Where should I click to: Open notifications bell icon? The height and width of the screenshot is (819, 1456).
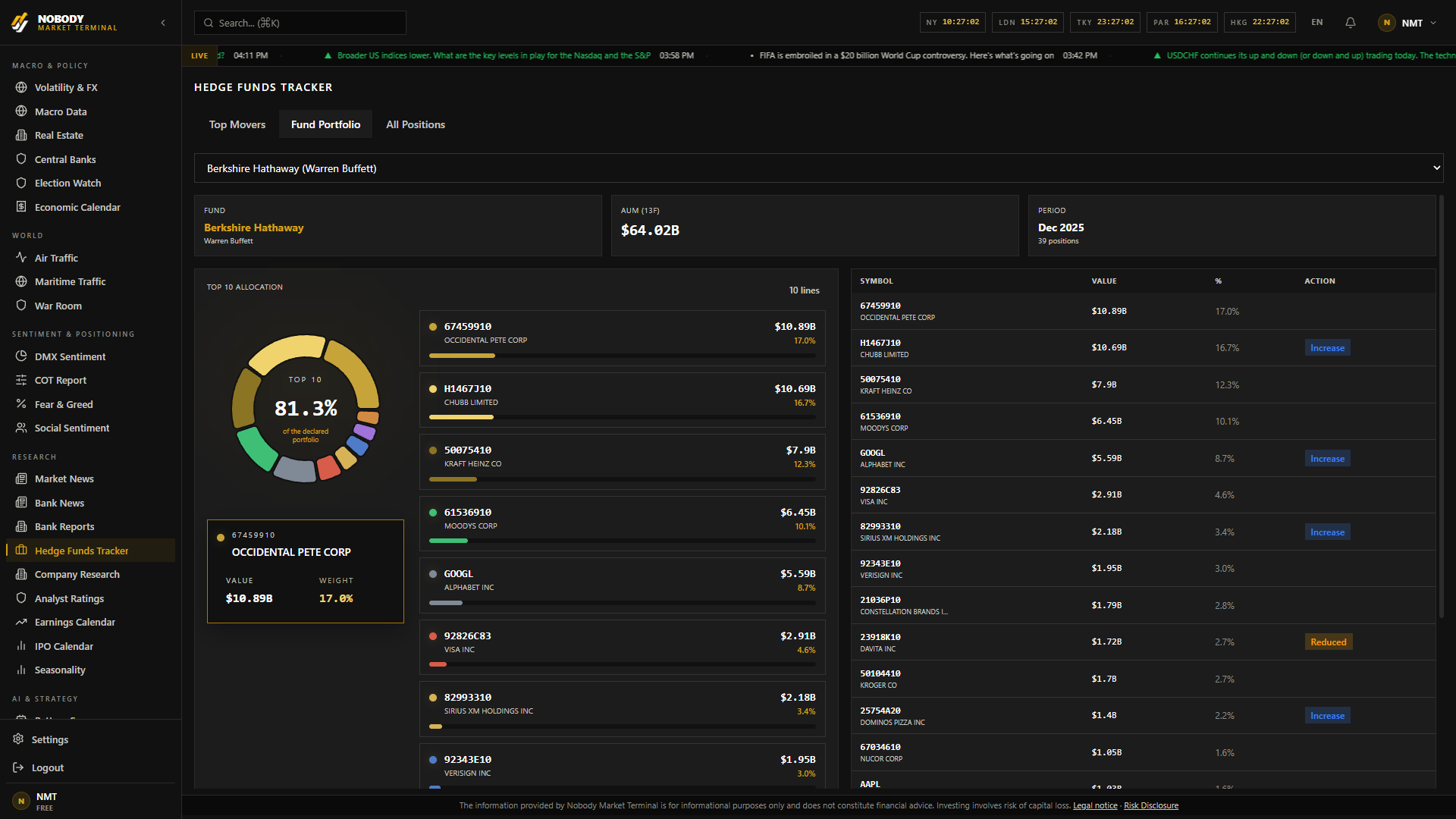tap(1351, 23)
